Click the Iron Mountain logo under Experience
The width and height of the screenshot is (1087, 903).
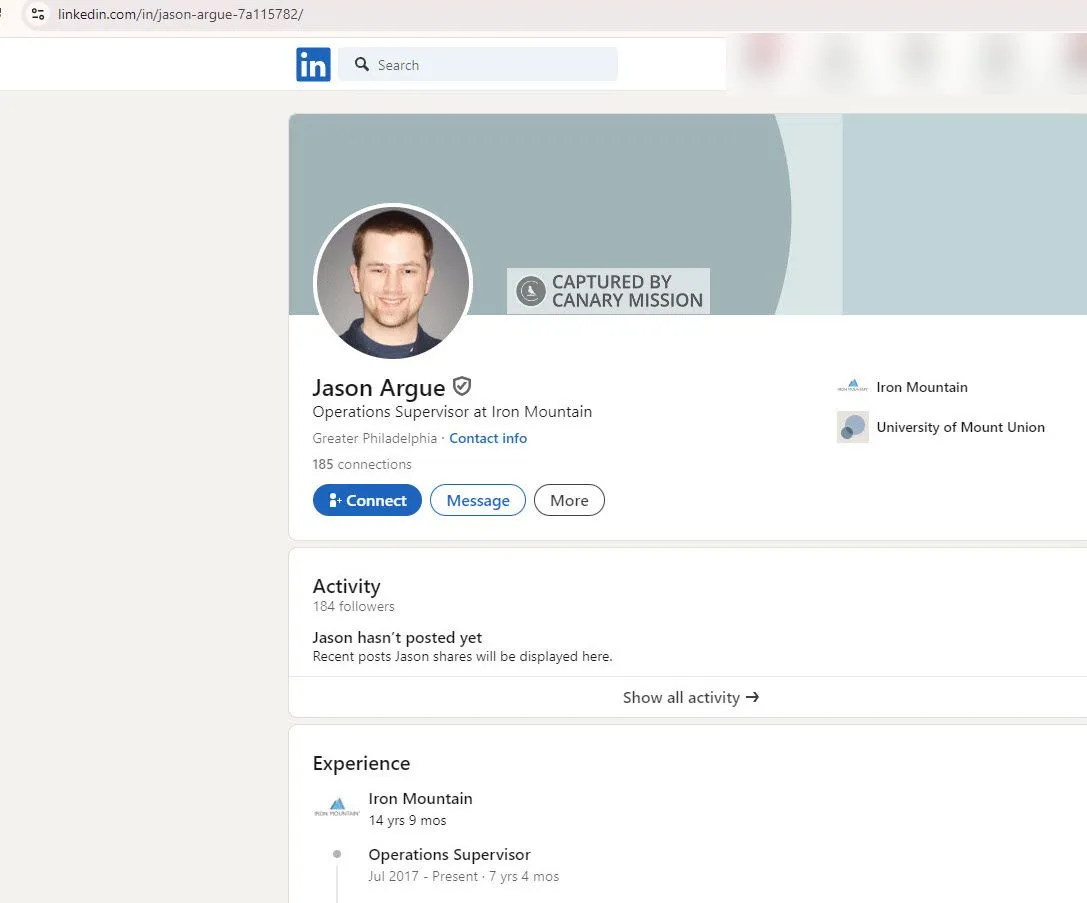tap(337, 808)
